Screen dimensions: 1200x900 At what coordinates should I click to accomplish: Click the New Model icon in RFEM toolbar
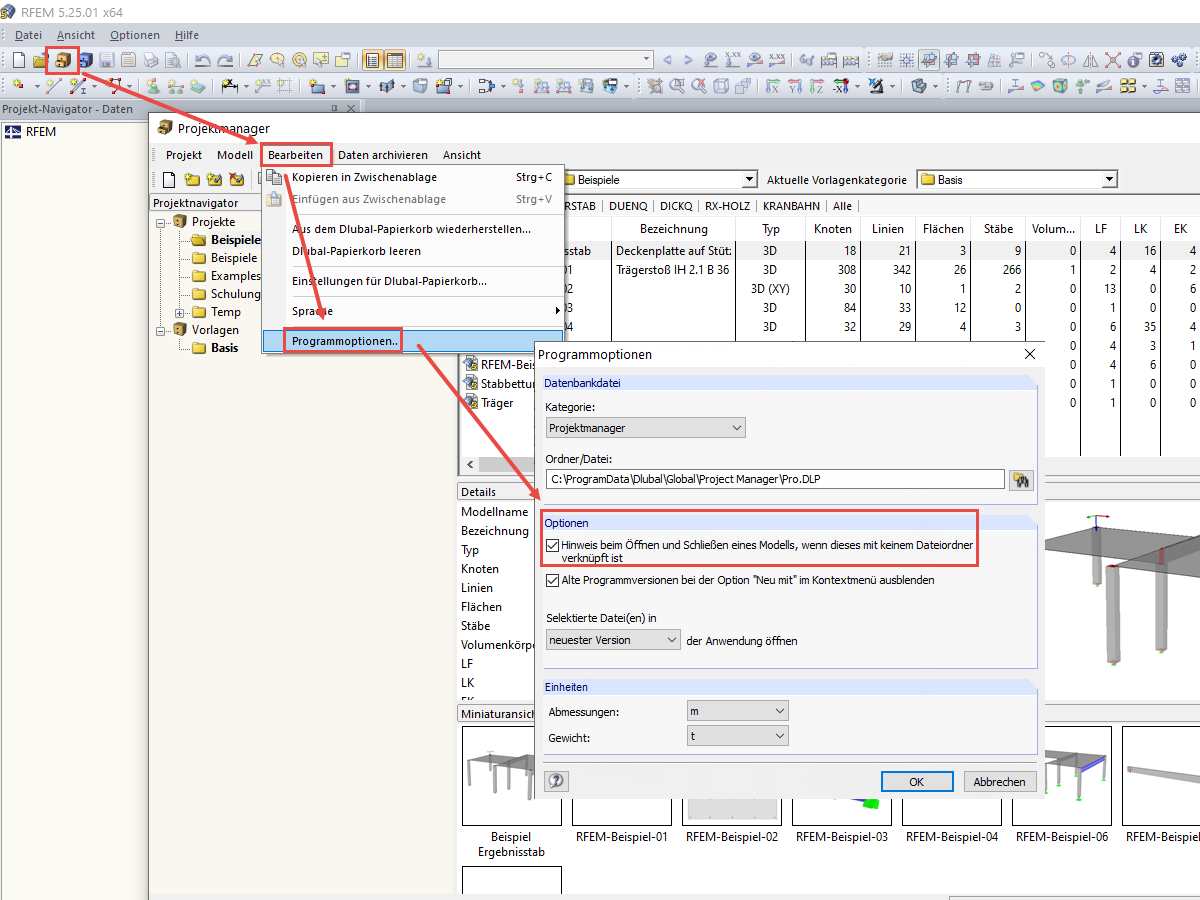click(19, 60)
